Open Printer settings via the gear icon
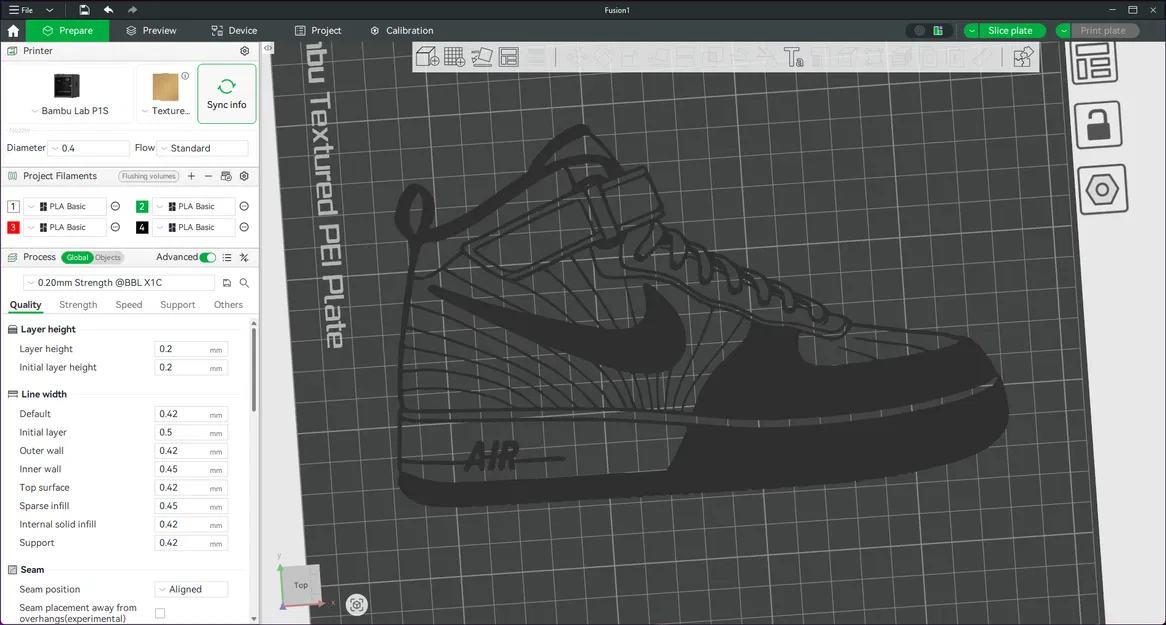This screenshot has height=625, width=1166. click(x=243, y=50)
